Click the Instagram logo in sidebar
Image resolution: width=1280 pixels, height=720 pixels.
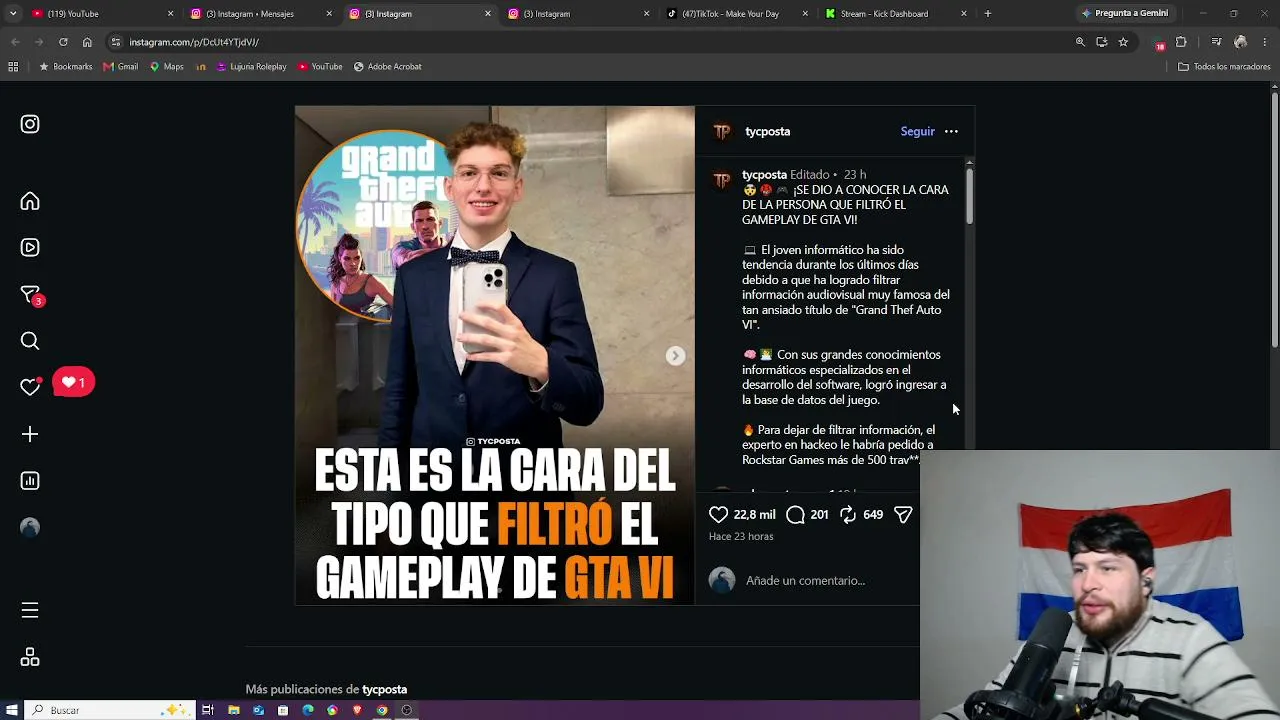coord(30,124)
